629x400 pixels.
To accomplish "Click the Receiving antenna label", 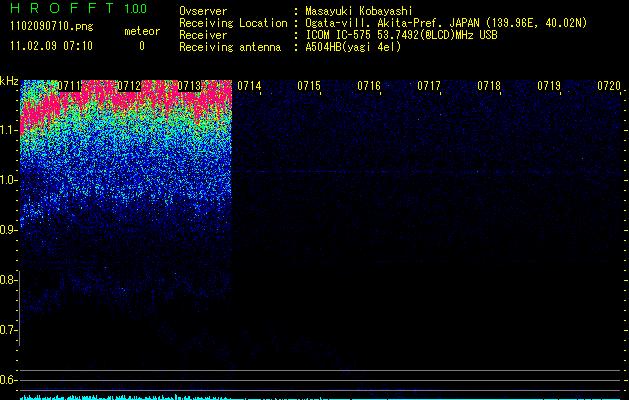I will (230, 47).
